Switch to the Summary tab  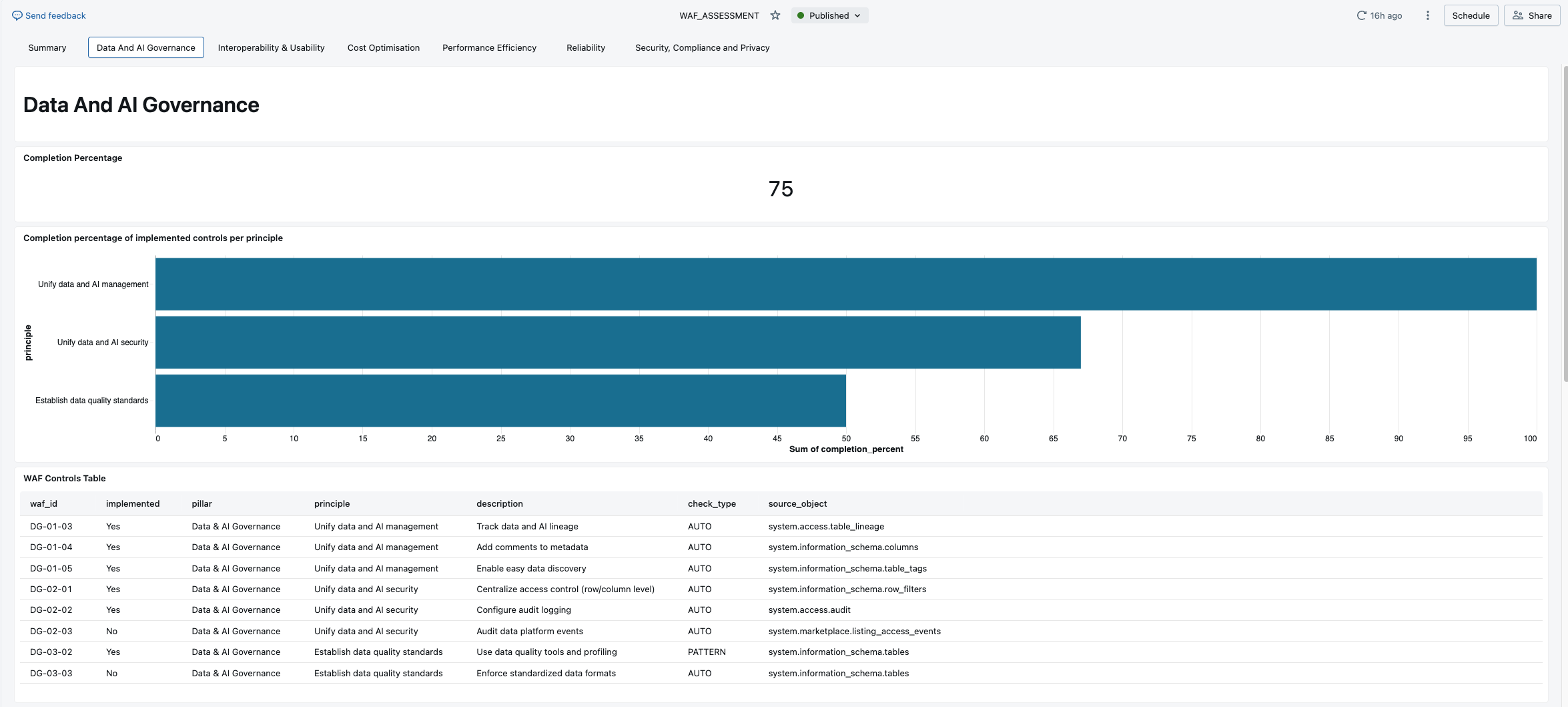[47, 47]
